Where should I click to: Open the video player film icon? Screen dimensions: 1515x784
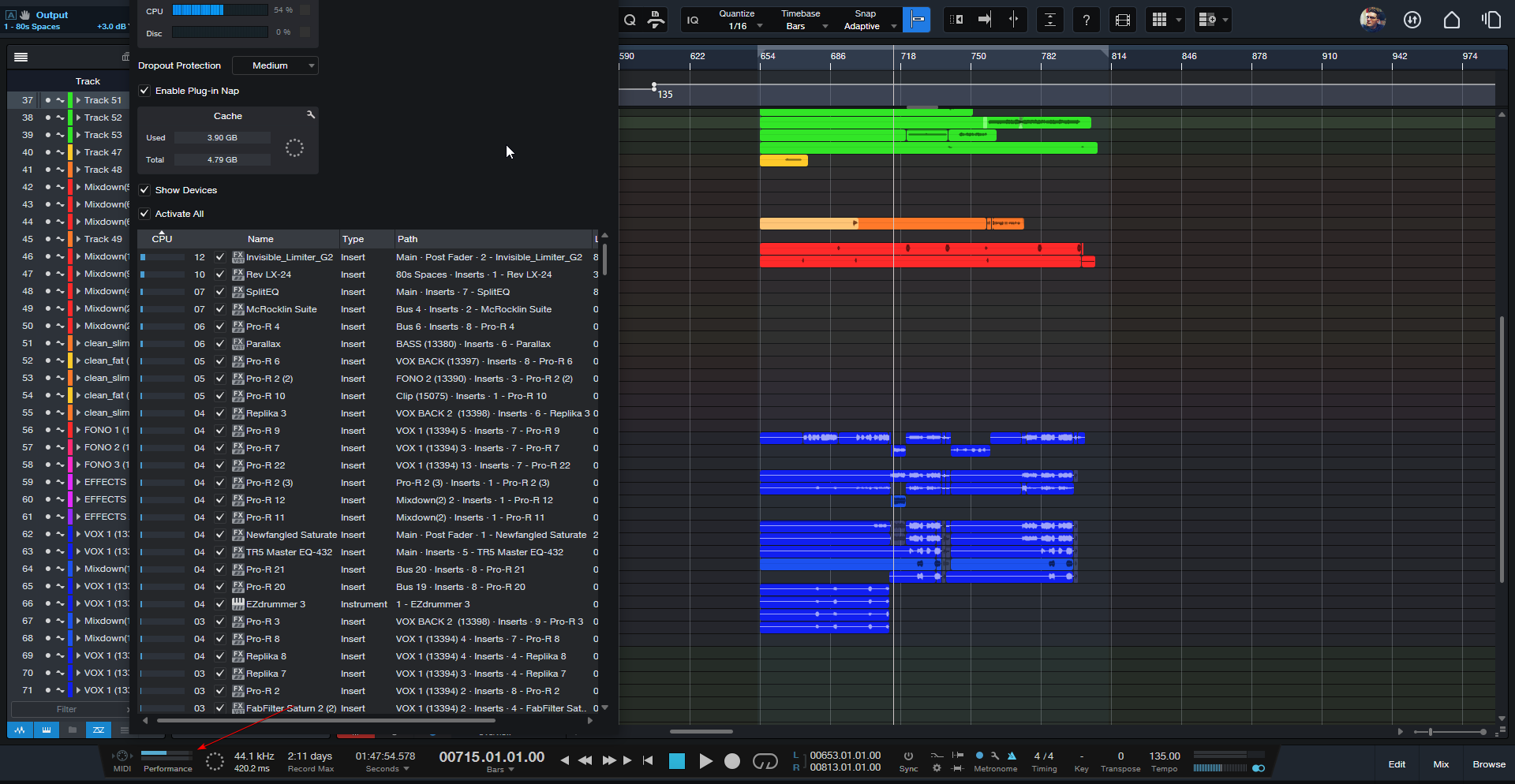[x=1122, y=20]
